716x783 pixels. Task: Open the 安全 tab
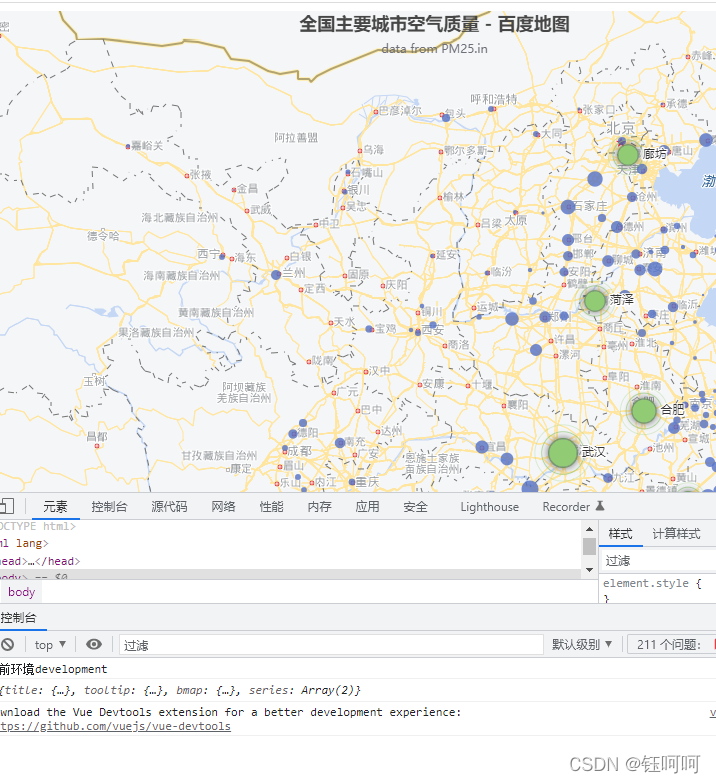pyautogui.click(x=415, y=506)
